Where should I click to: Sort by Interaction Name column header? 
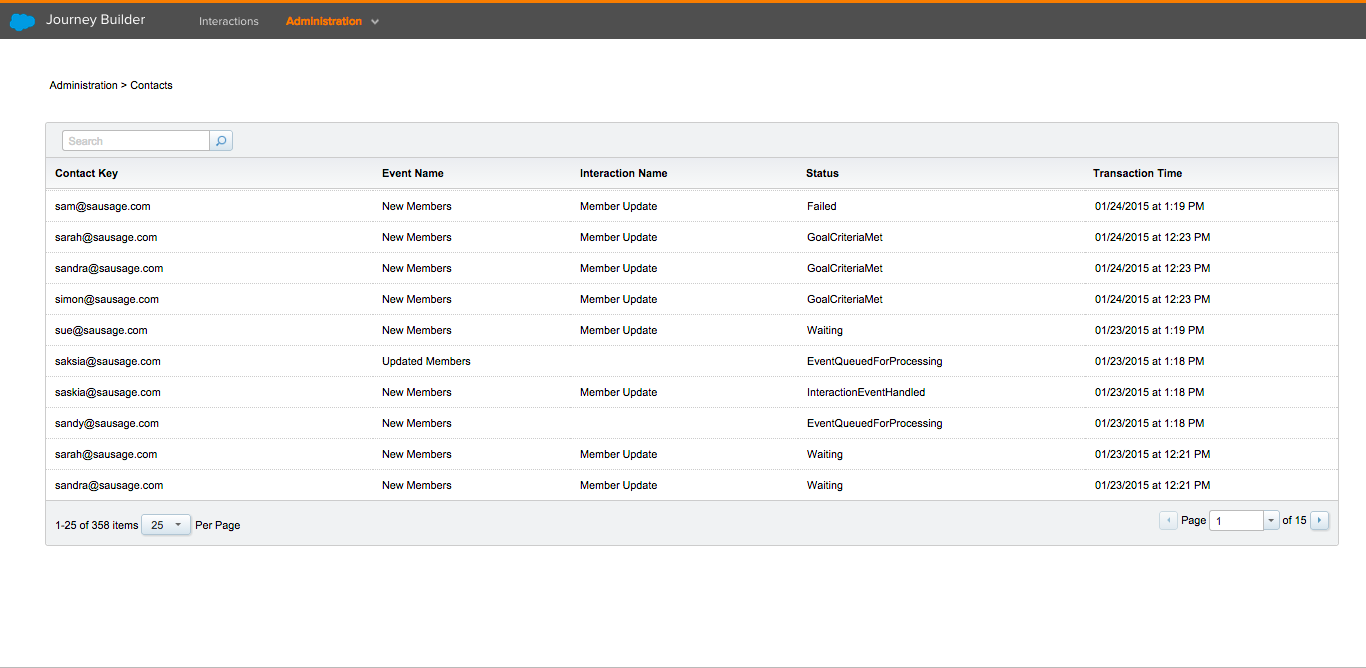pos(623,173)
